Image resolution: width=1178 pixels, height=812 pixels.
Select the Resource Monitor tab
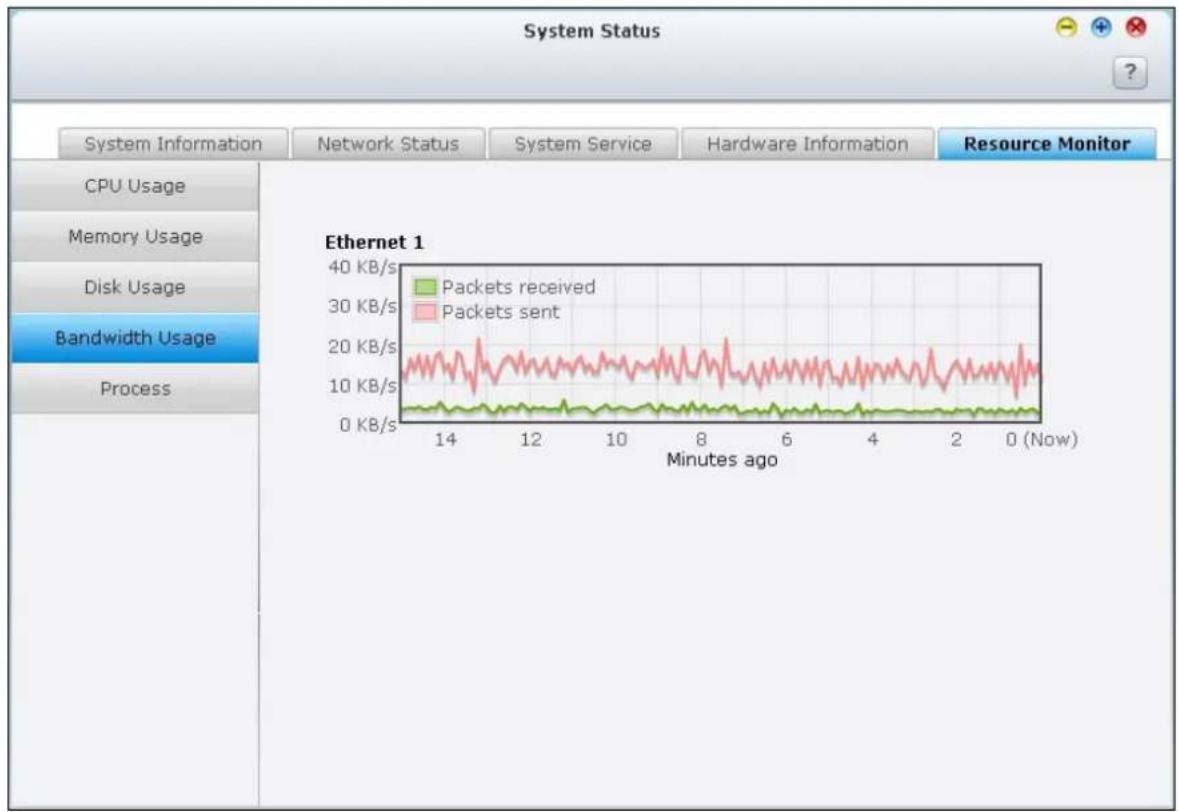[x=1047, y=143]
